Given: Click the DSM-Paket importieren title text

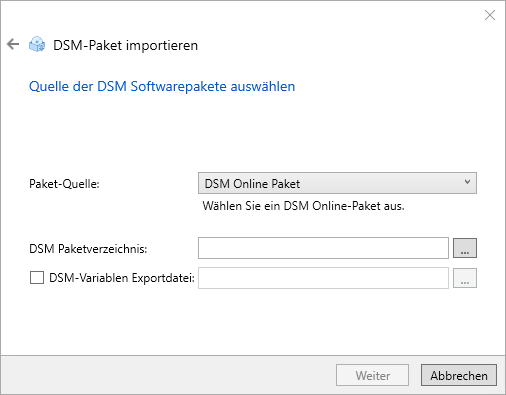Looking at the screenshot, I should [125, 45].
